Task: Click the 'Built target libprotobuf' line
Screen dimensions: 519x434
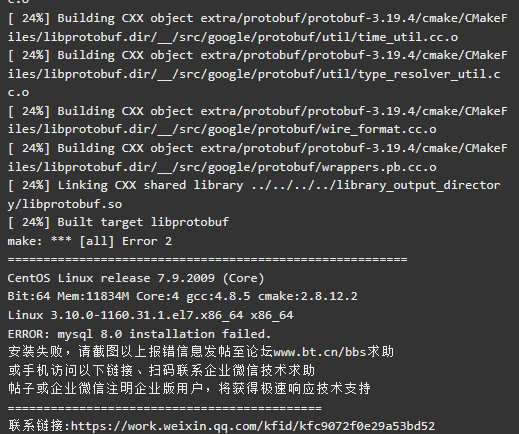Action: [x=118, y=222]
